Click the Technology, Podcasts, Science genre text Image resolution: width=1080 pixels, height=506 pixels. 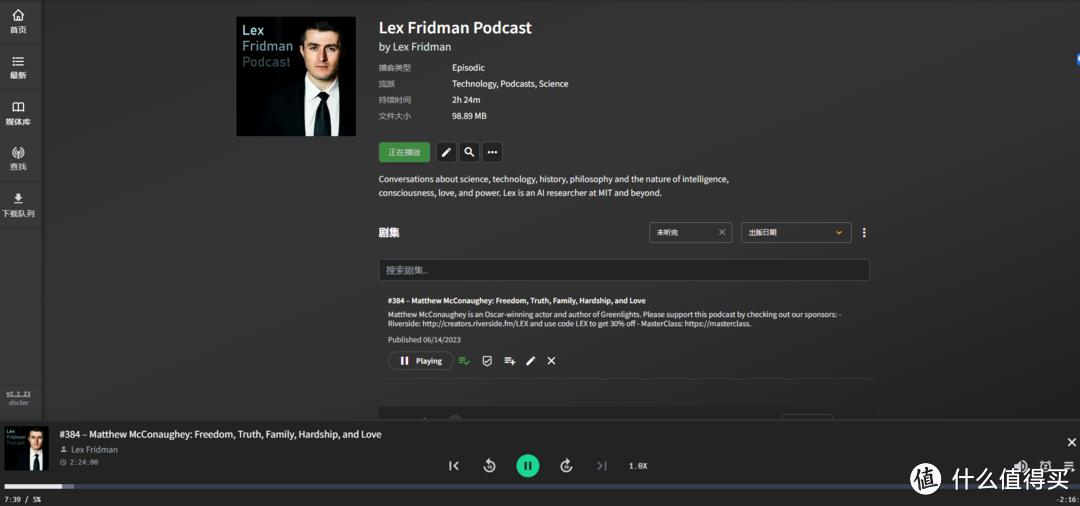[x=510, y=84]
